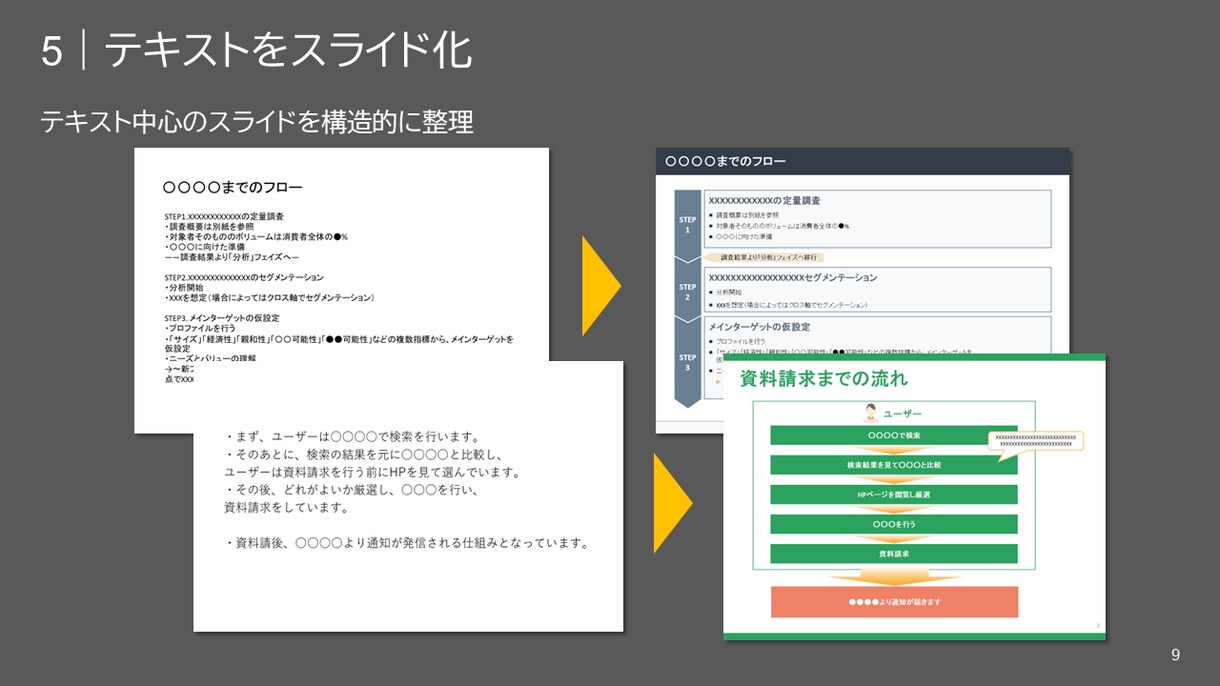
Task: Click the subtitle テキスト中心のスライドを構造的に整理
Action: pyautogui.click(x=257, y=122)
